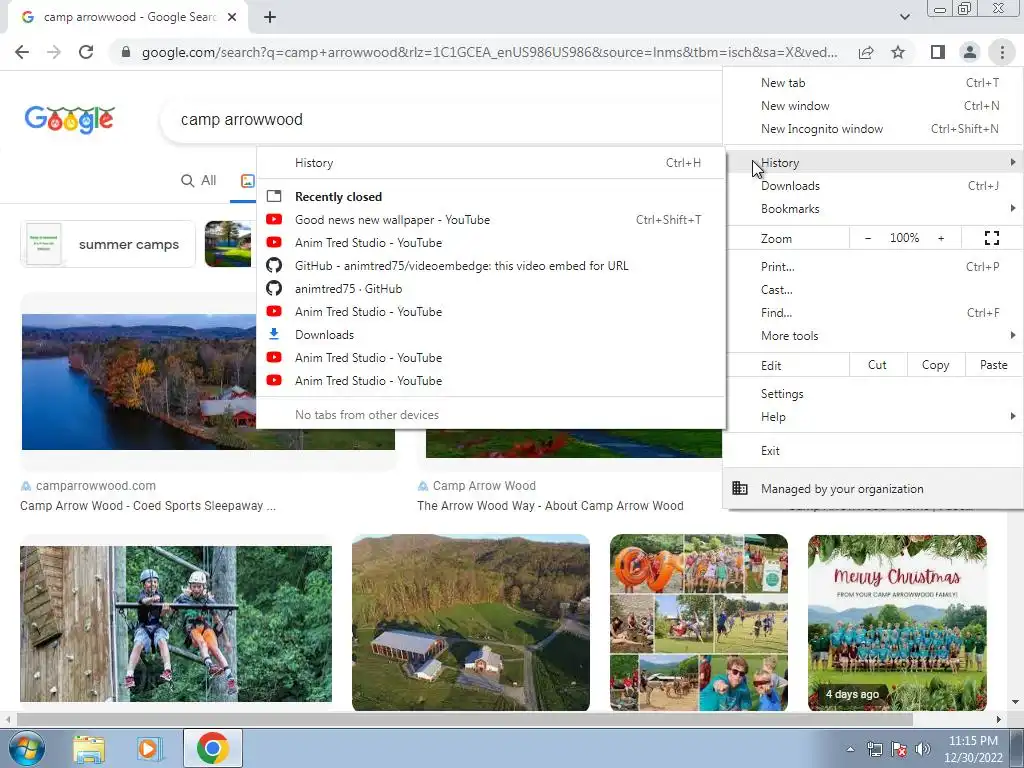The image size is (1024, 768).
Task: Select Cast... in the menu
Action: coord(873,289)
